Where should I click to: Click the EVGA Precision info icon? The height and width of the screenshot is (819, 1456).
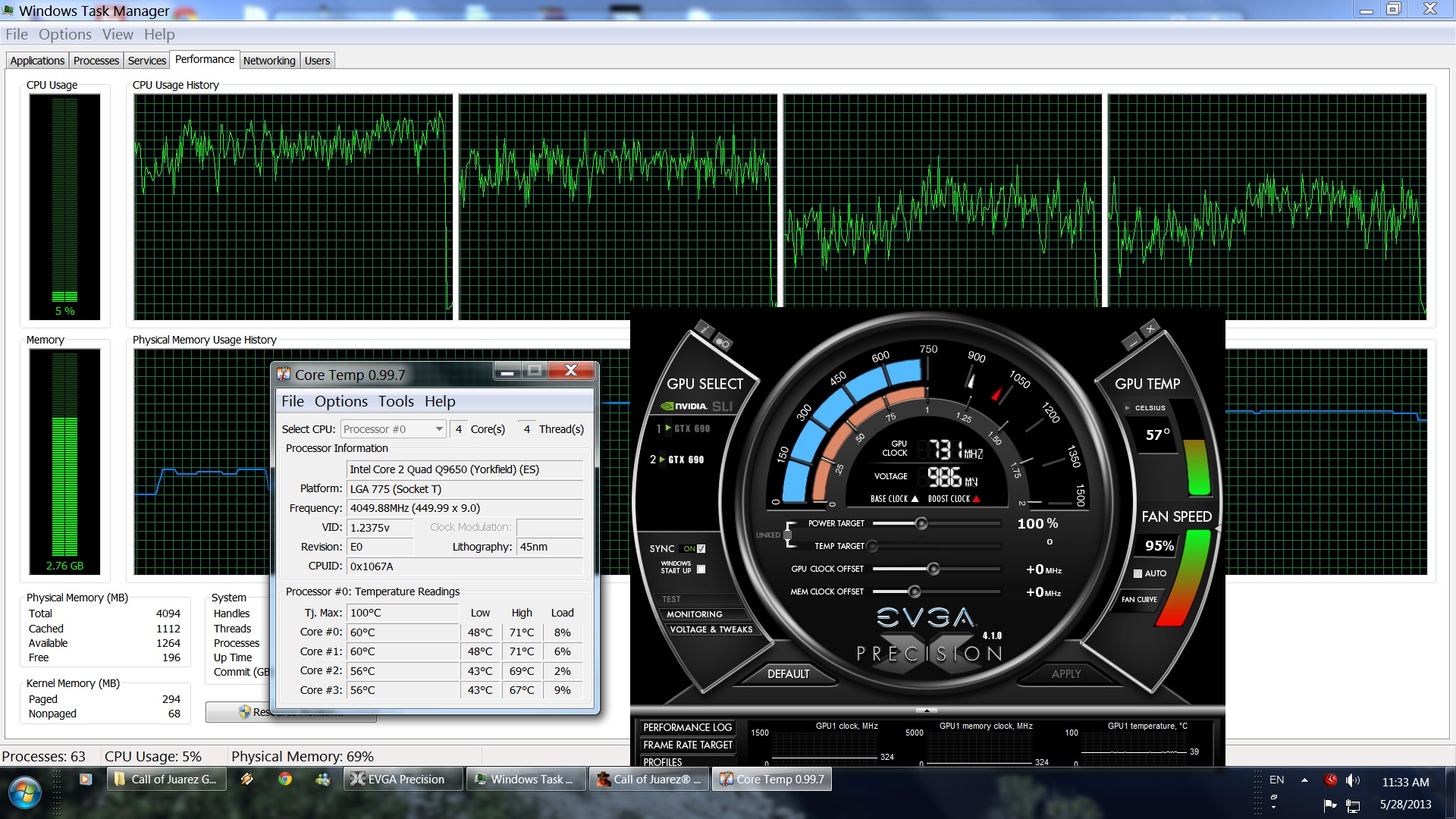[704, 330]
